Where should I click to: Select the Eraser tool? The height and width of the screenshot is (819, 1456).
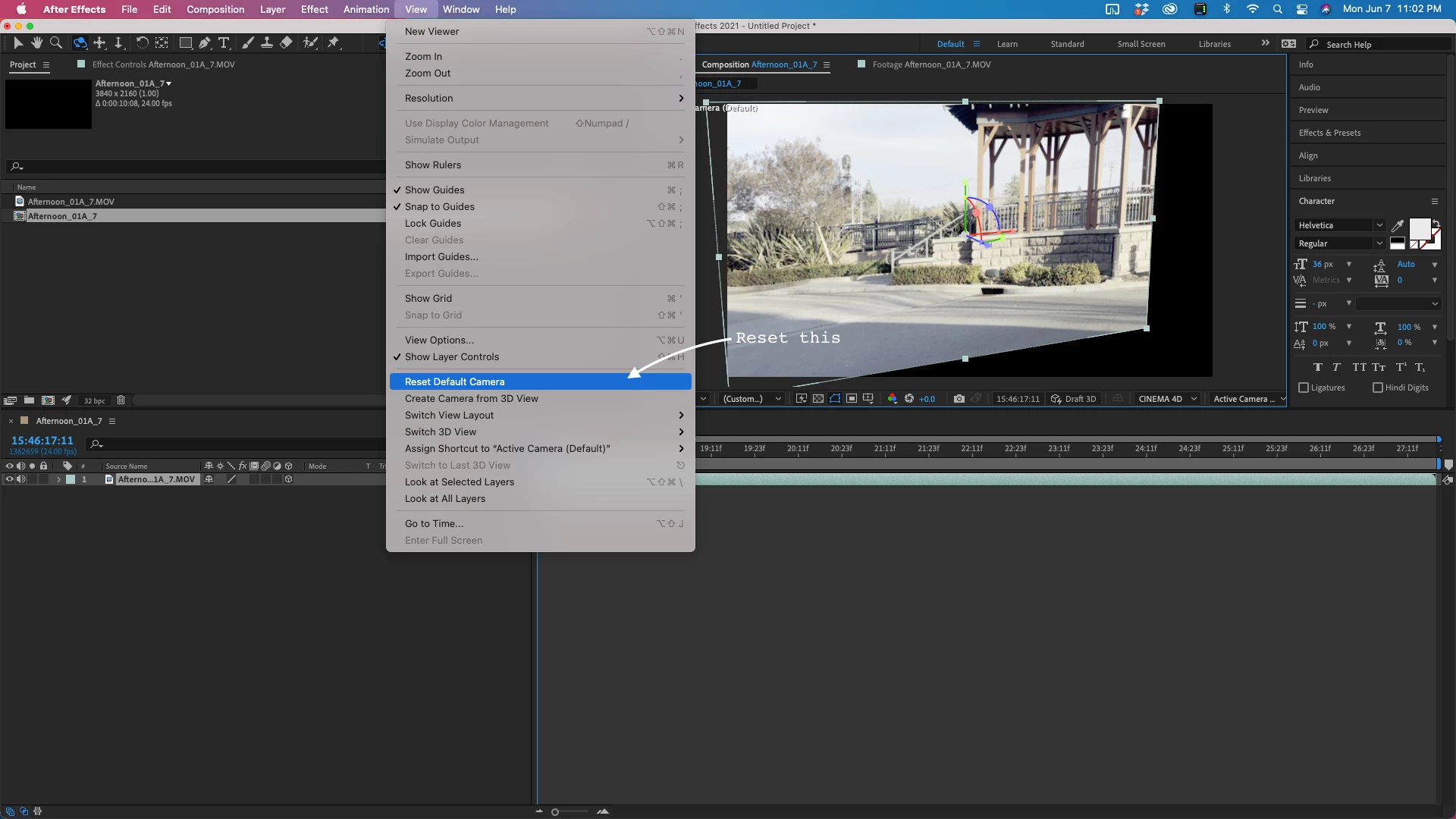click(286, 43)
